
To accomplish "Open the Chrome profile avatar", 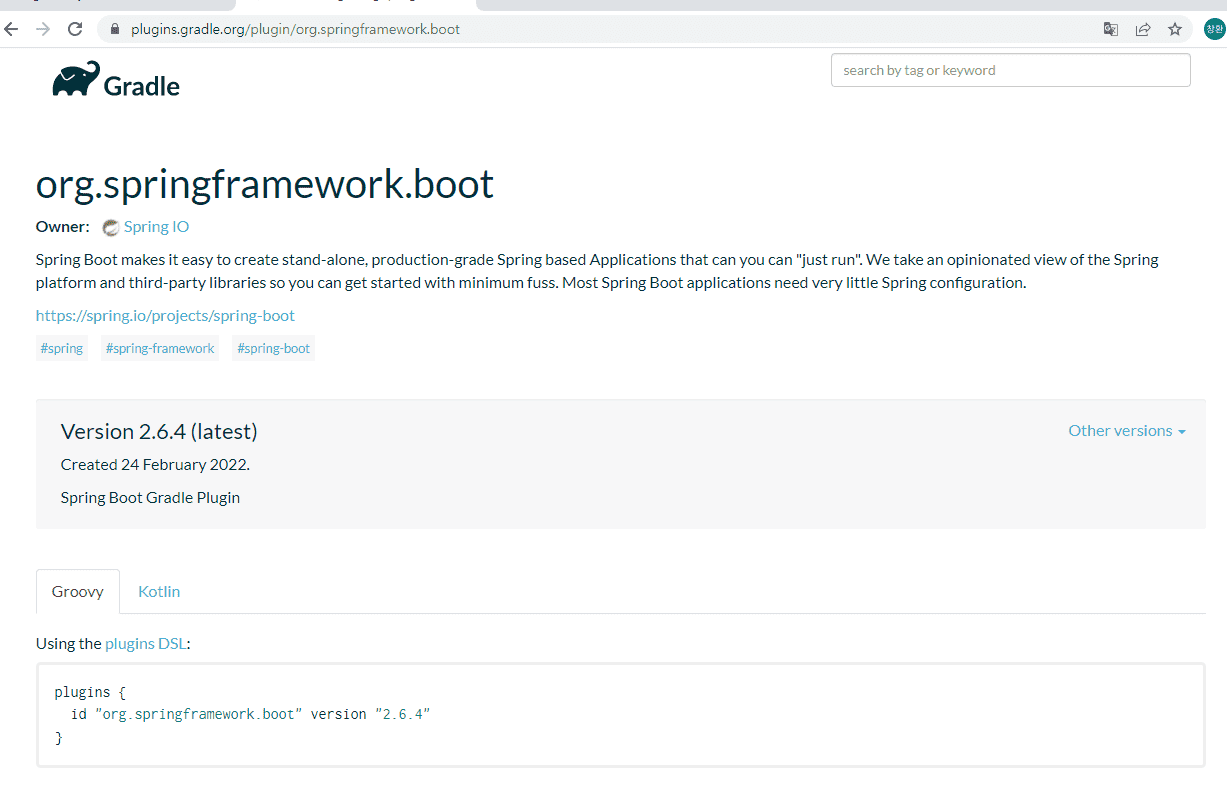I will [1213, 29].
